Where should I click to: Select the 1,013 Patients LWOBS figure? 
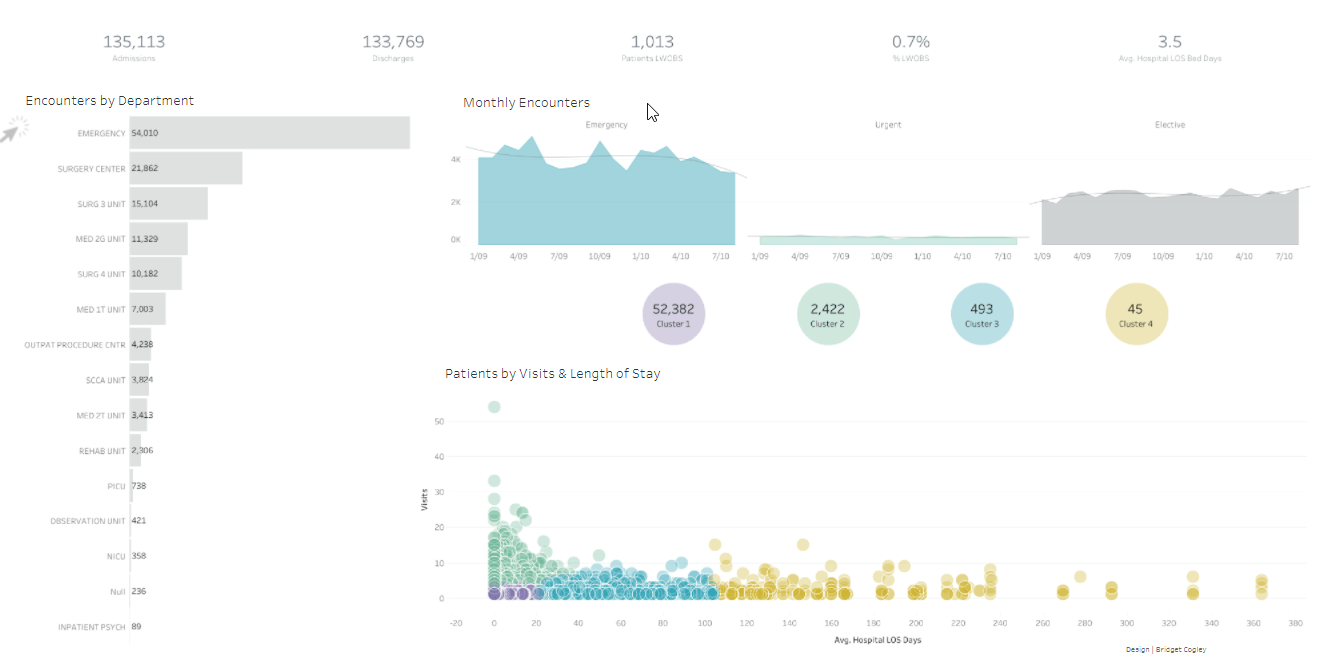pos(652,47)
